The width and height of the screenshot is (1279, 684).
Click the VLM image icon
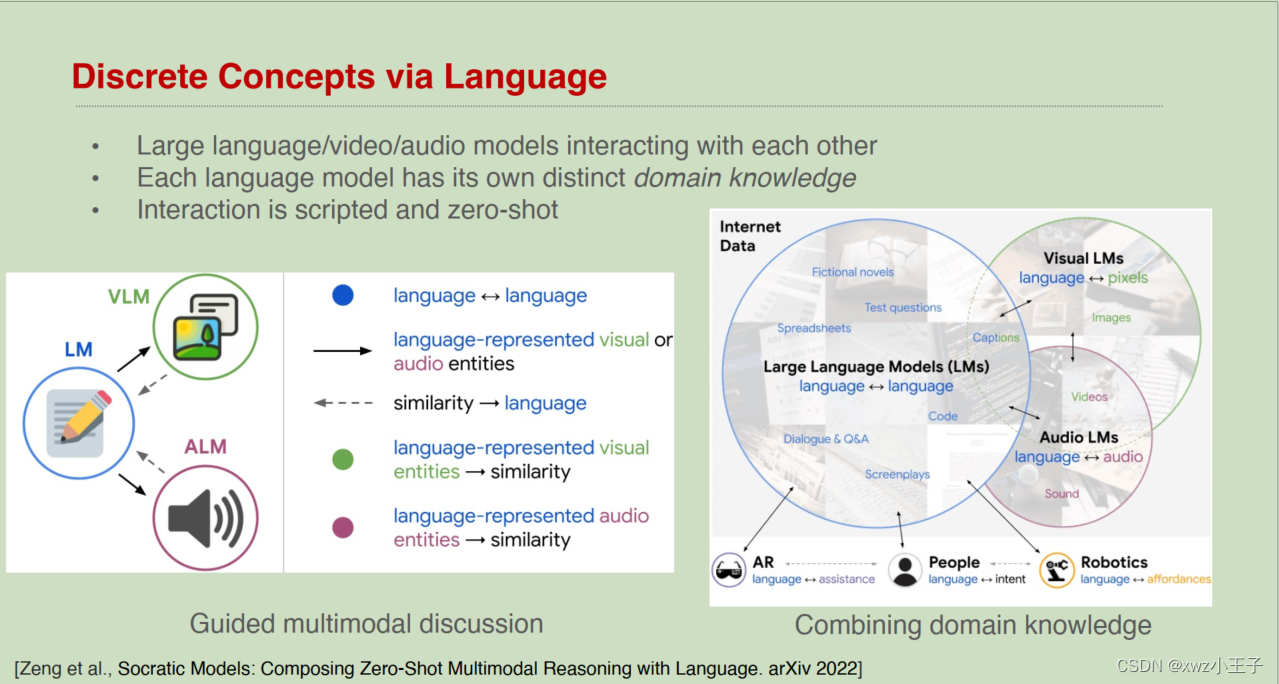pyautogui.click(x=206, y=326)
